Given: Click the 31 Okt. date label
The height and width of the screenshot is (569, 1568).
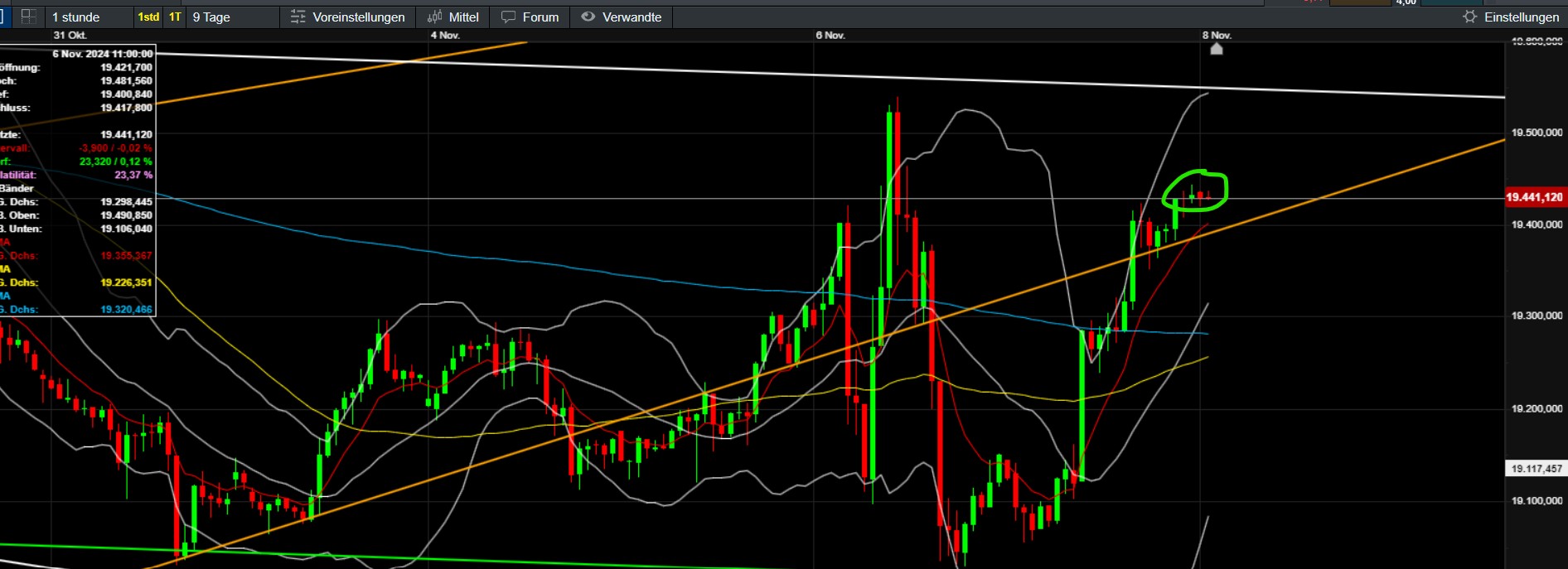Looking at the screenshot, I should (x=70, y=35).
